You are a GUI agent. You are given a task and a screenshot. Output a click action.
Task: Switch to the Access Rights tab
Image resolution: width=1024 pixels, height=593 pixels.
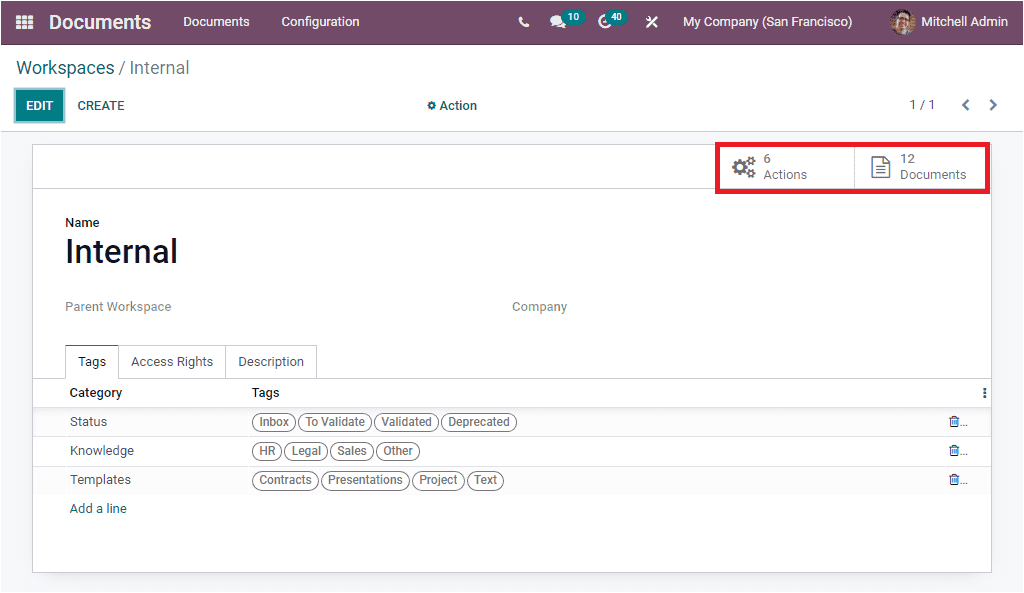tap(171, 361)
